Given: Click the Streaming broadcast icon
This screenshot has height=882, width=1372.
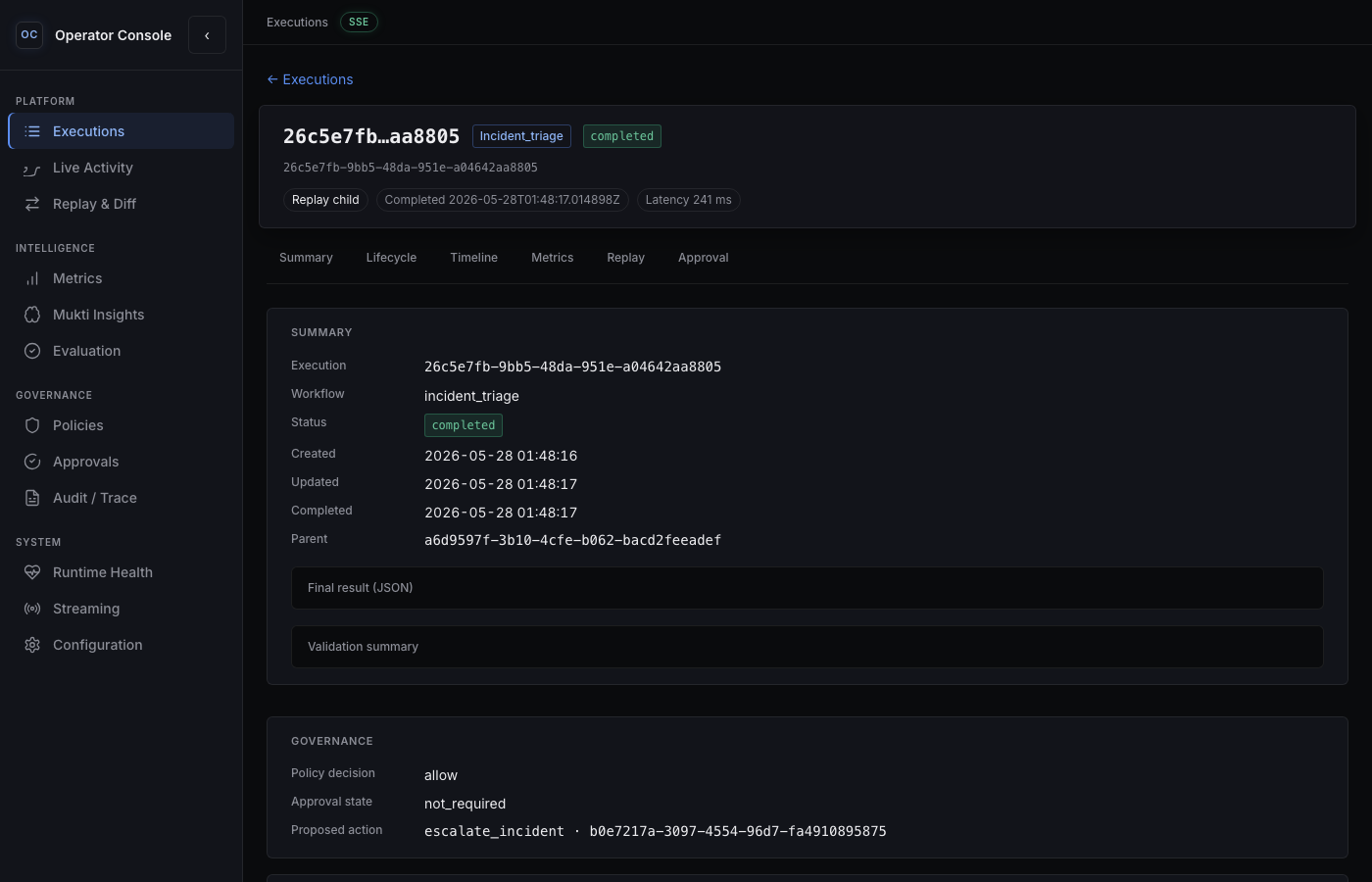Looking at the screenshot, I should click(x=32, y=609).
